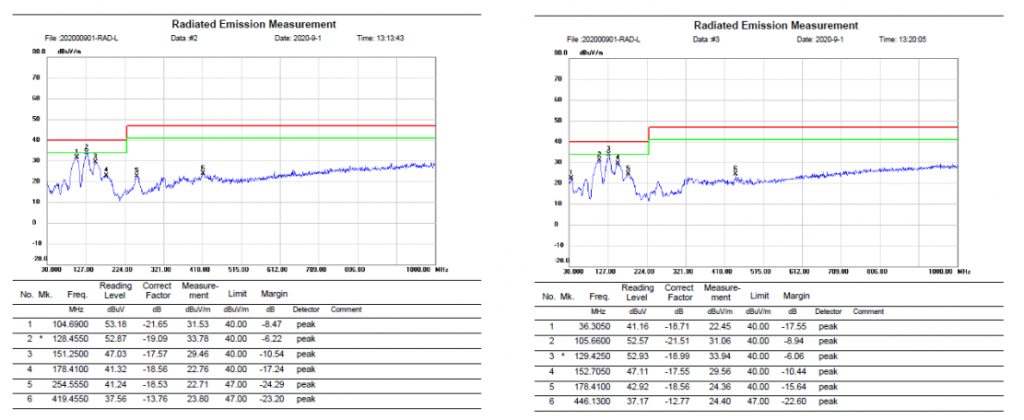Click the left table's Margin column header
Screen dimensions: 1024x420
pyautogui.click(x=274, y=295)
